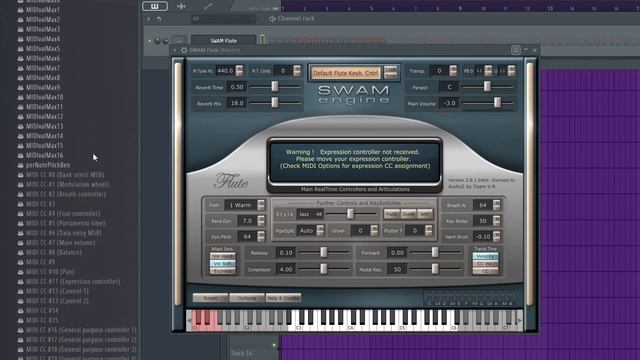This screenshot has width=640, height=360.
Task: Click the Compressor value field 4.00
Action: pos(286,269)
